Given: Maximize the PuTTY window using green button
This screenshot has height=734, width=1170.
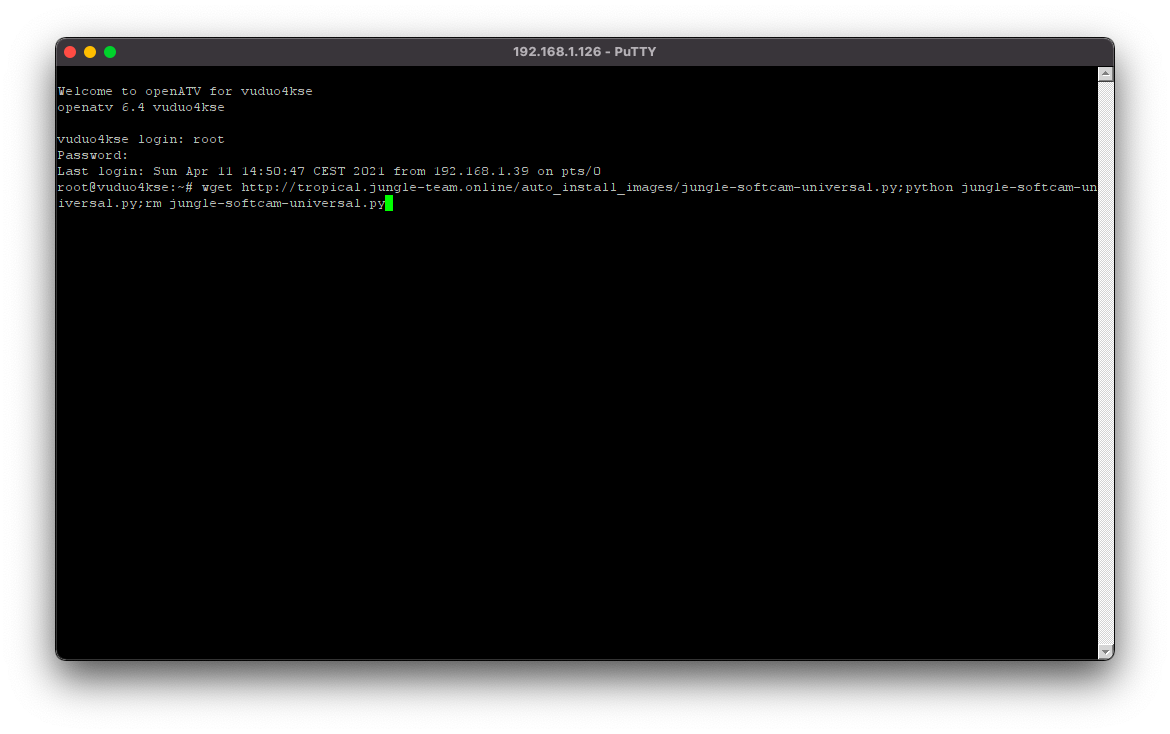Looking at the screenshot, I should click(110, 52).
